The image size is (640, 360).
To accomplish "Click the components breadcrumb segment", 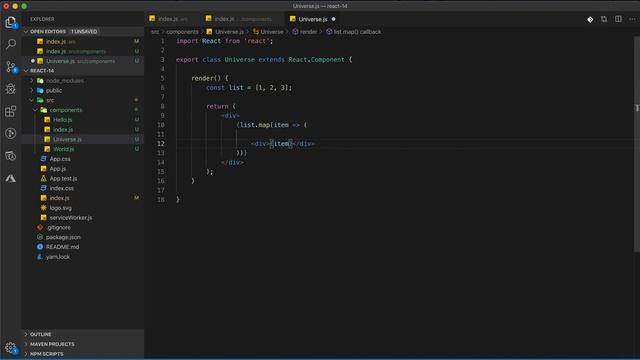I will (182, 31).
